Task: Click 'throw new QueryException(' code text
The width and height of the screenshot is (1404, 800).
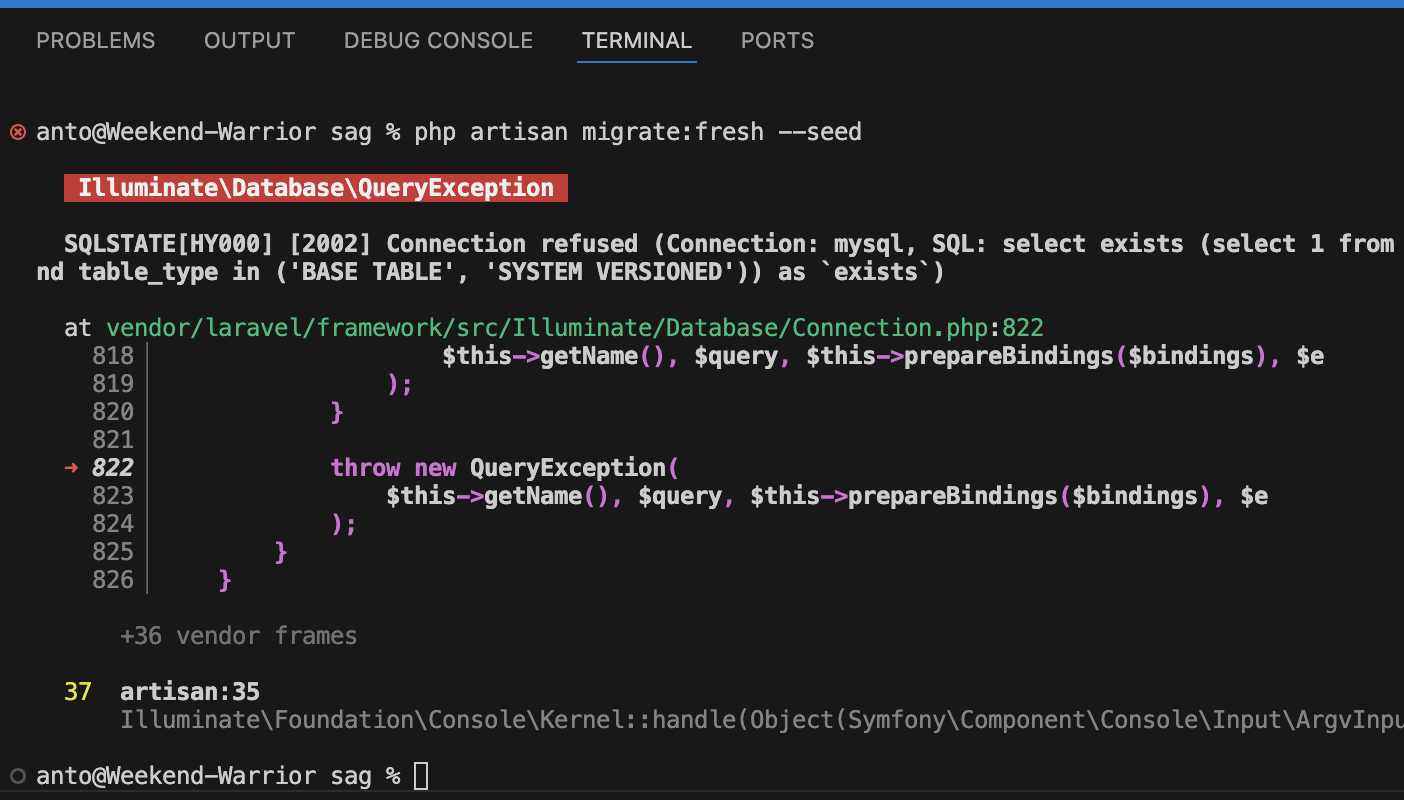Action: [505, 468]
